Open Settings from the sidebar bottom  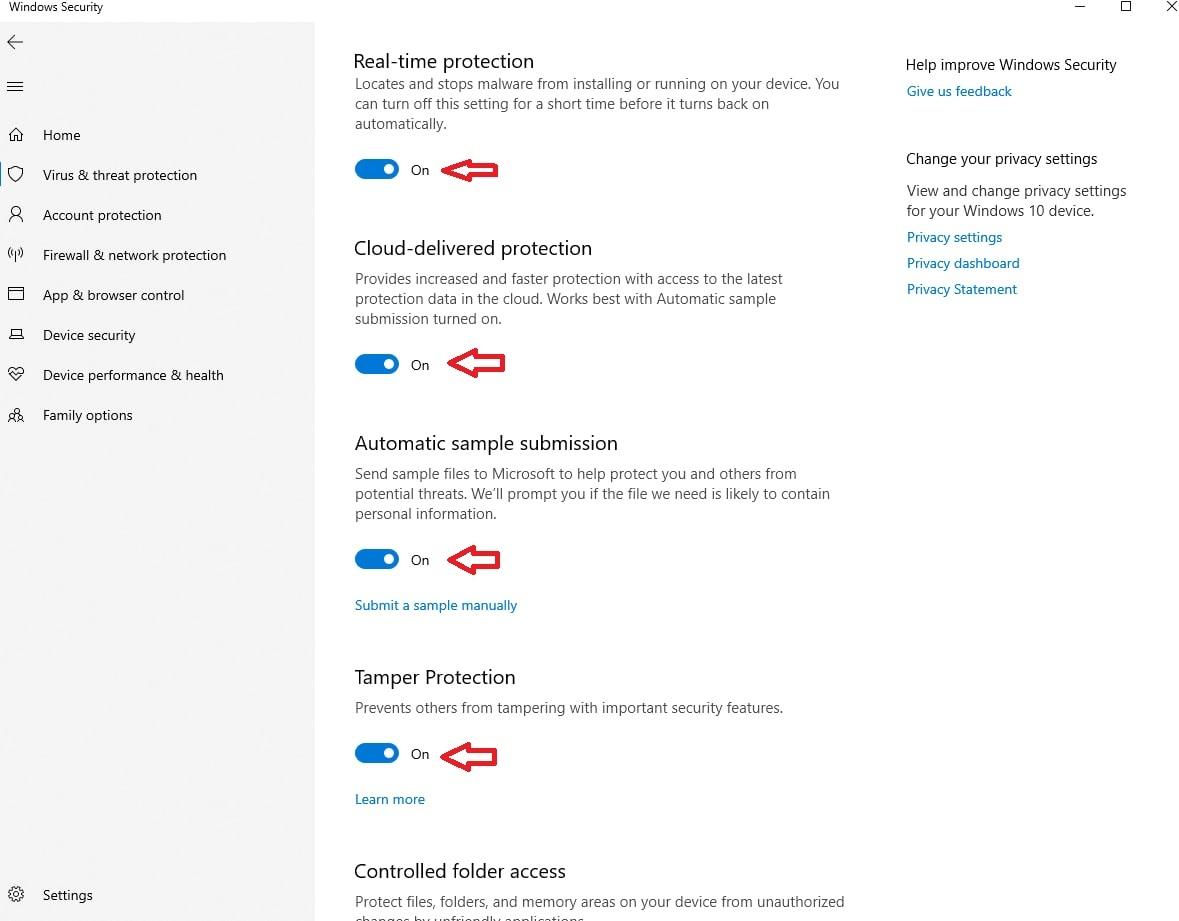click(67, 895)
